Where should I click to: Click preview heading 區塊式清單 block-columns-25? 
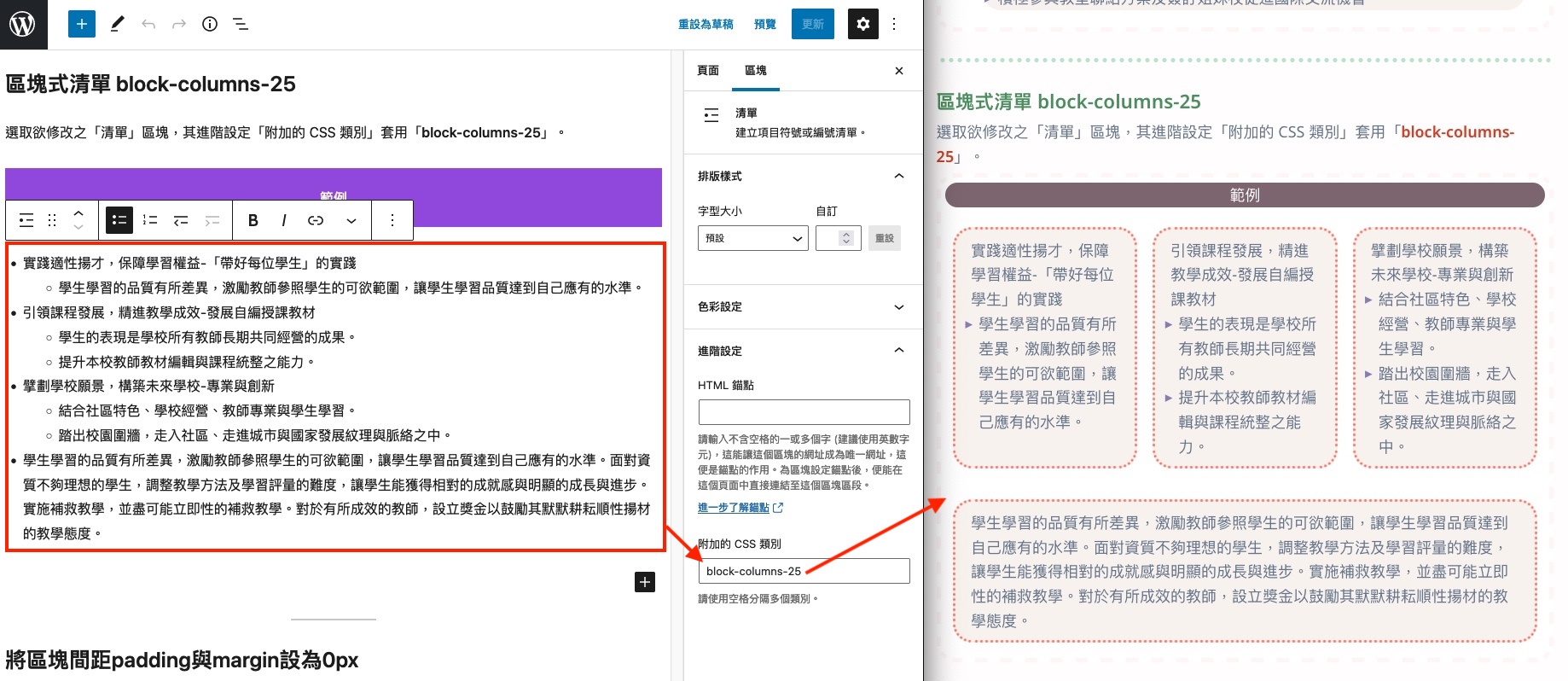coord(1068,102)
